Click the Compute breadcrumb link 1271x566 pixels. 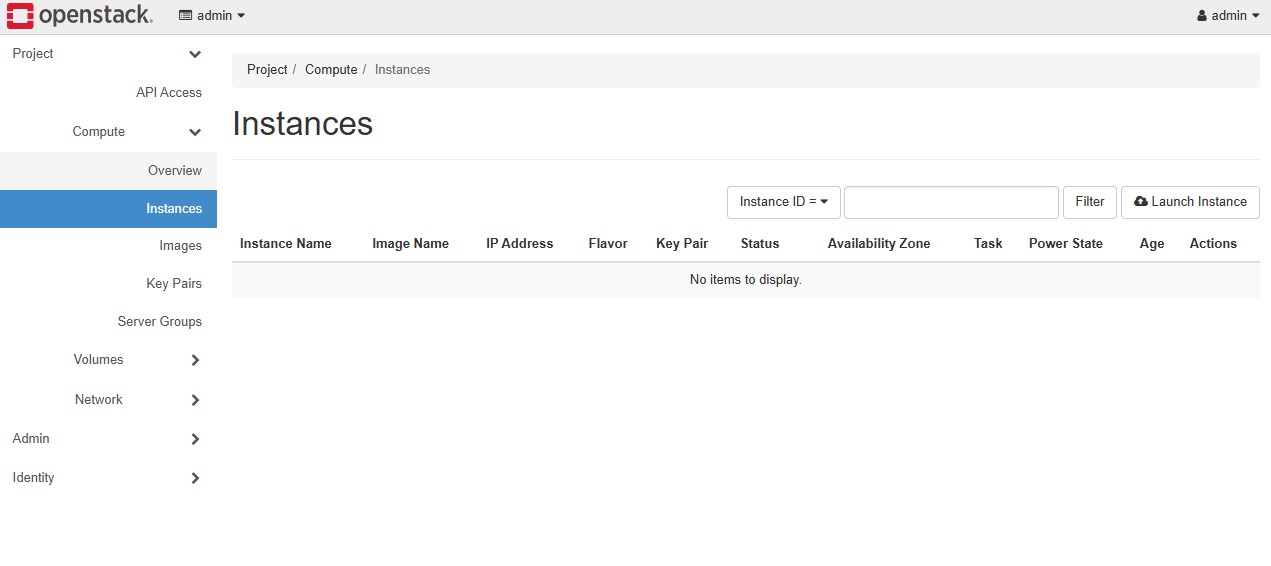coord(330,70)
